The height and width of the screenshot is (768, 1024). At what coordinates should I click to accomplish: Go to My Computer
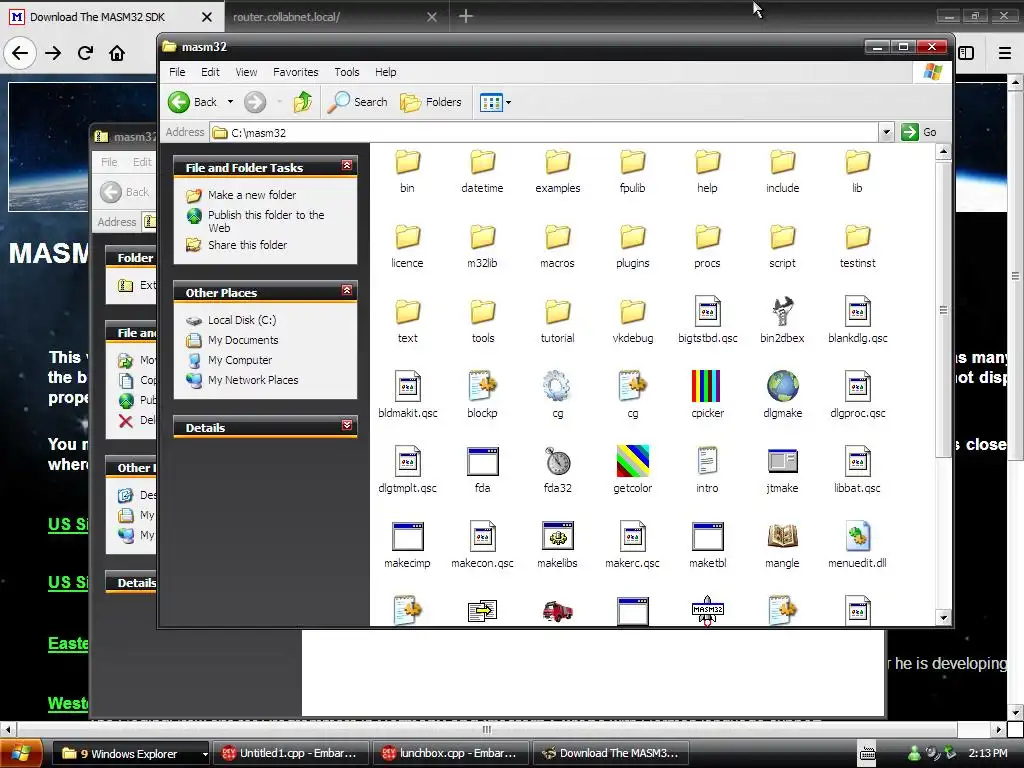240,360
